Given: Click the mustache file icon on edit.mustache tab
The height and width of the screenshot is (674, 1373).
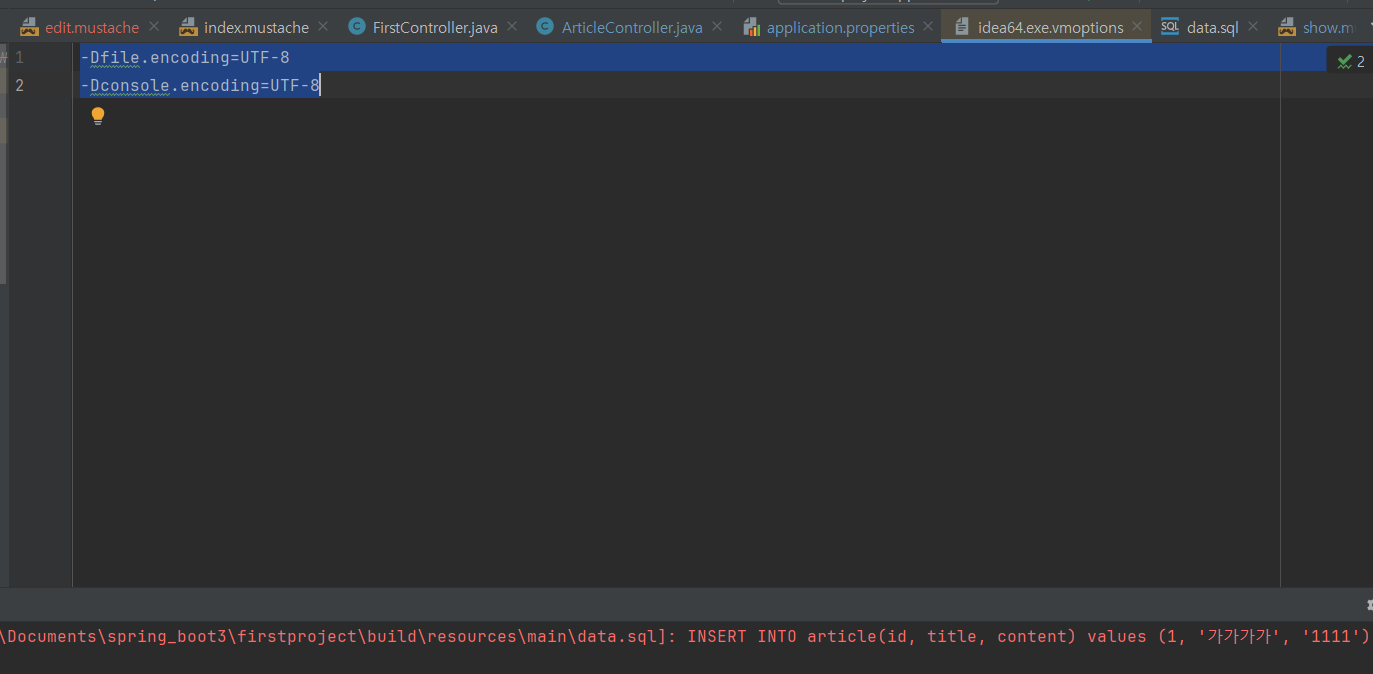Looking at the screenshot, I should 29,27.
